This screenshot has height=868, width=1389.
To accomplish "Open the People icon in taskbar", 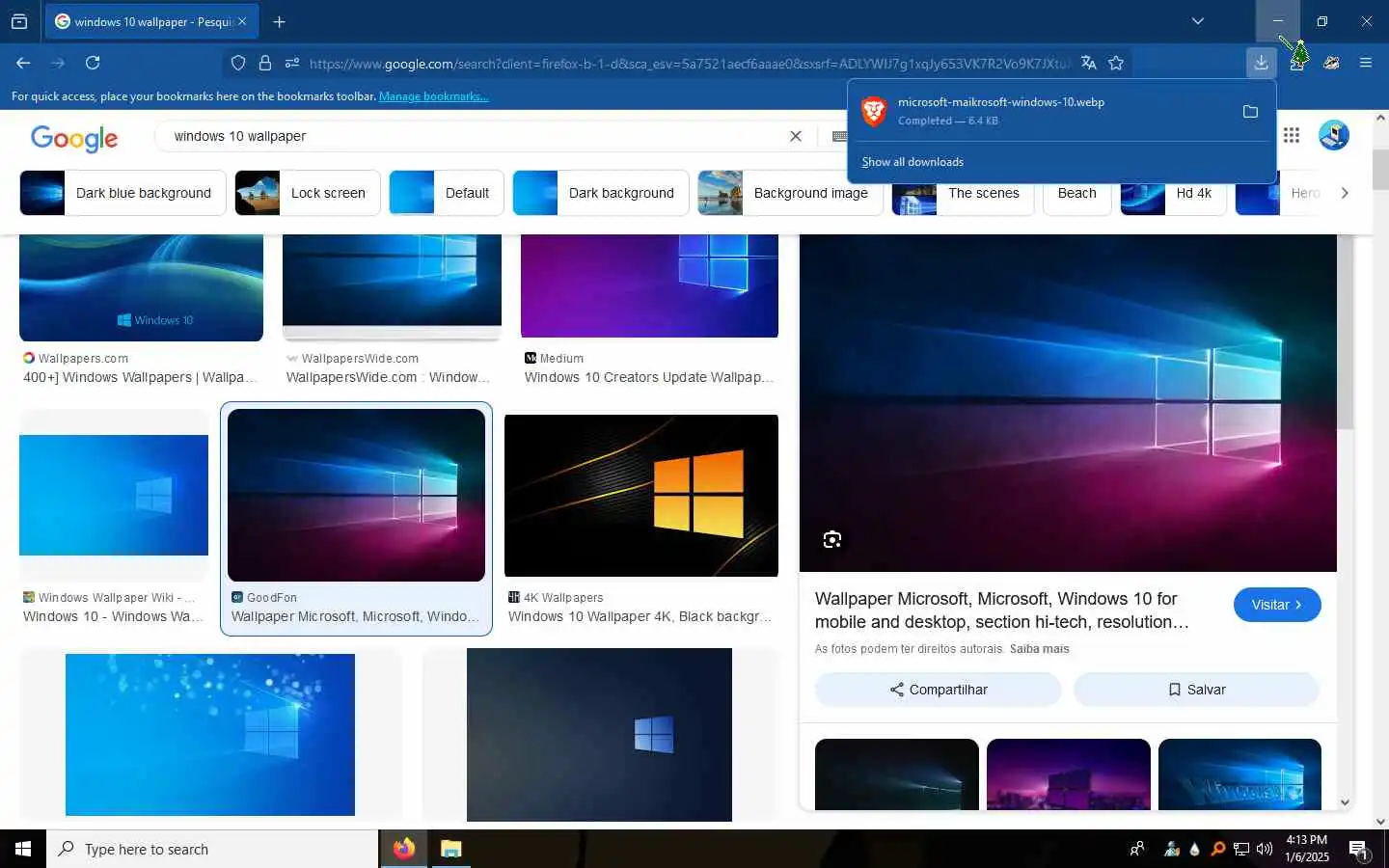I will 1137,850.
